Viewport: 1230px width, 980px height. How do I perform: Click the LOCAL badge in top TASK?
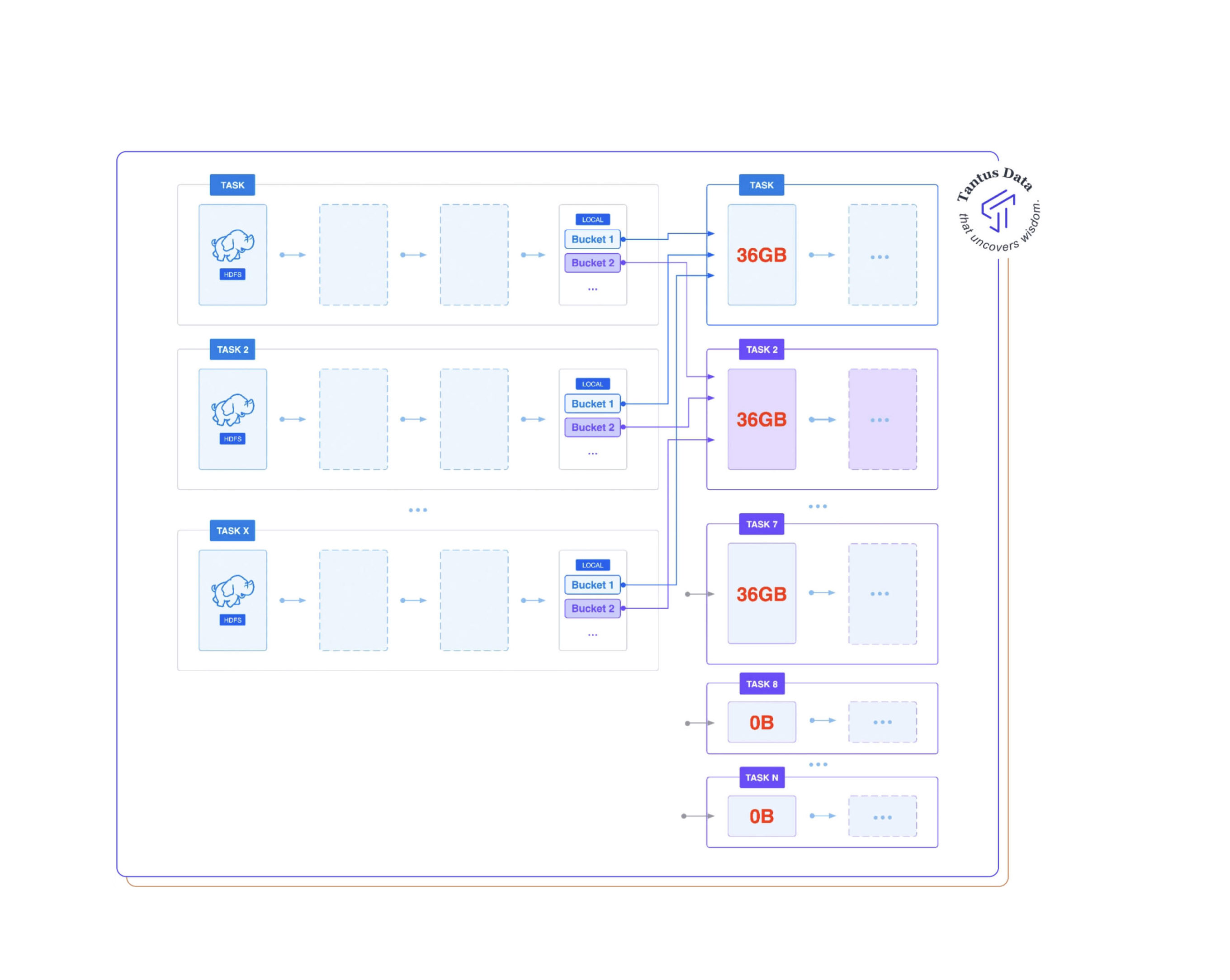click(592, 220)
